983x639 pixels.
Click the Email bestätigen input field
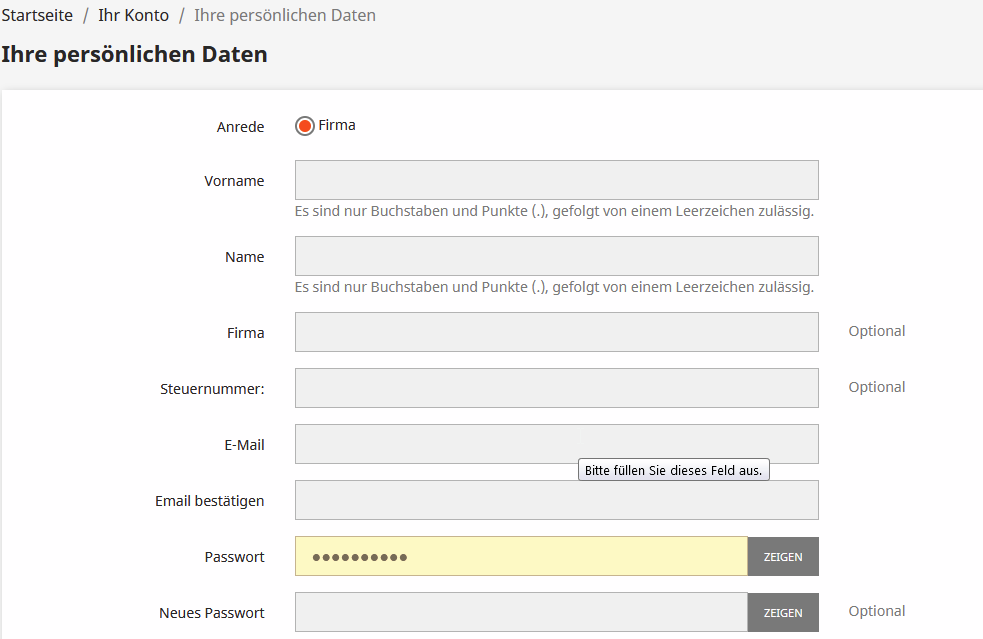[x=556, y=500]
